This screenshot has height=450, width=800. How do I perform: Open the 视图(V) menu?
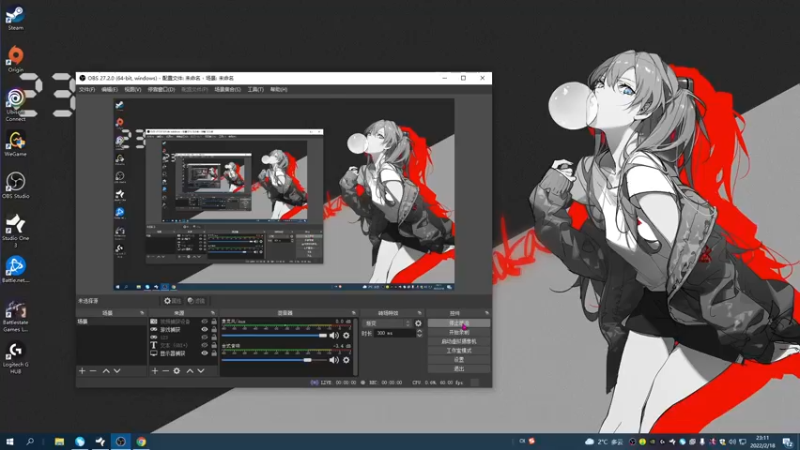click(x=133, y=89)
